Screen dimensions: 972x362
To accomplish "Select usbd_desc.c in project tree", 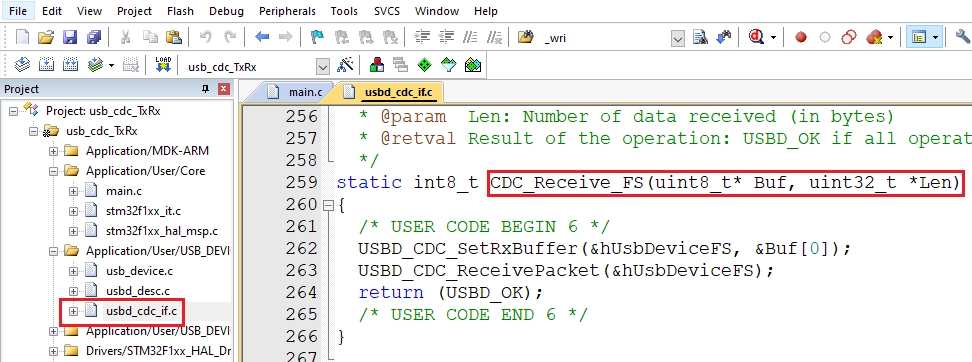I will pos(138,291).
